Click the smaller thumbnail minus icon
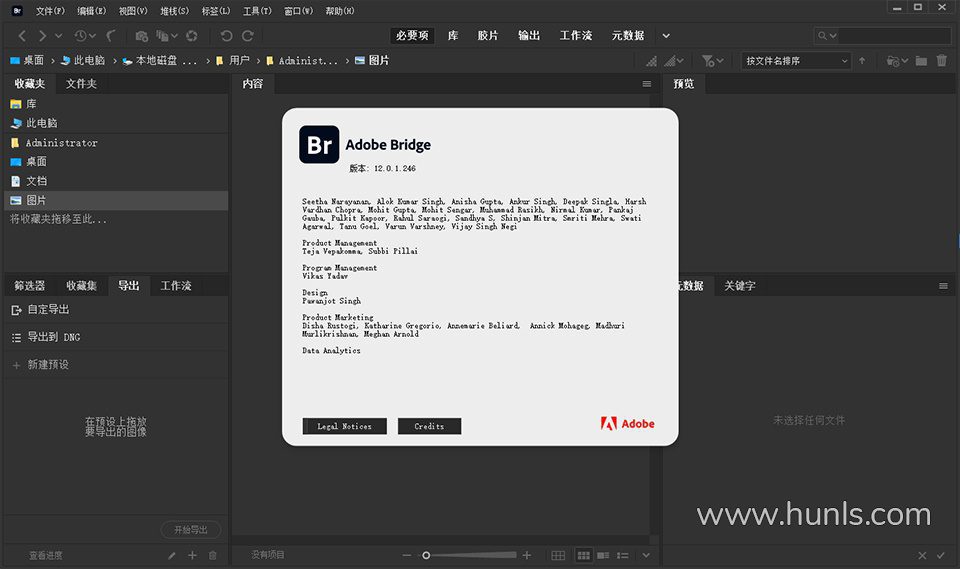Viewport: 960px width, 569px height. click(407, 556)
